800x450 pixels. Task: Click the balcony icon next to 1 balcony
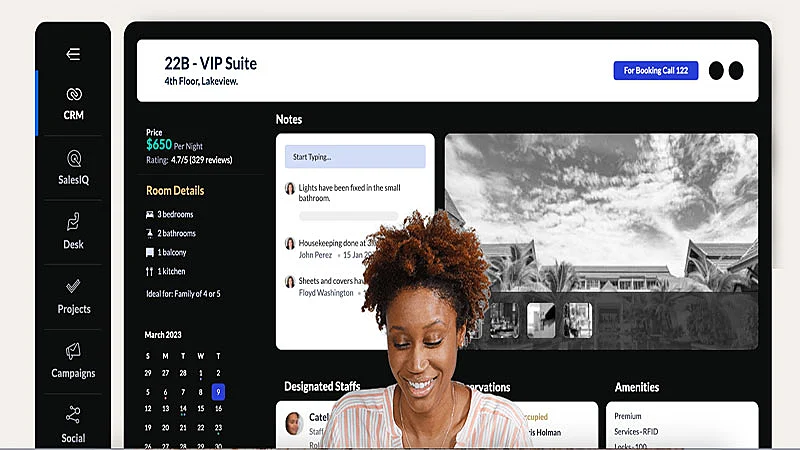point(149,252)
